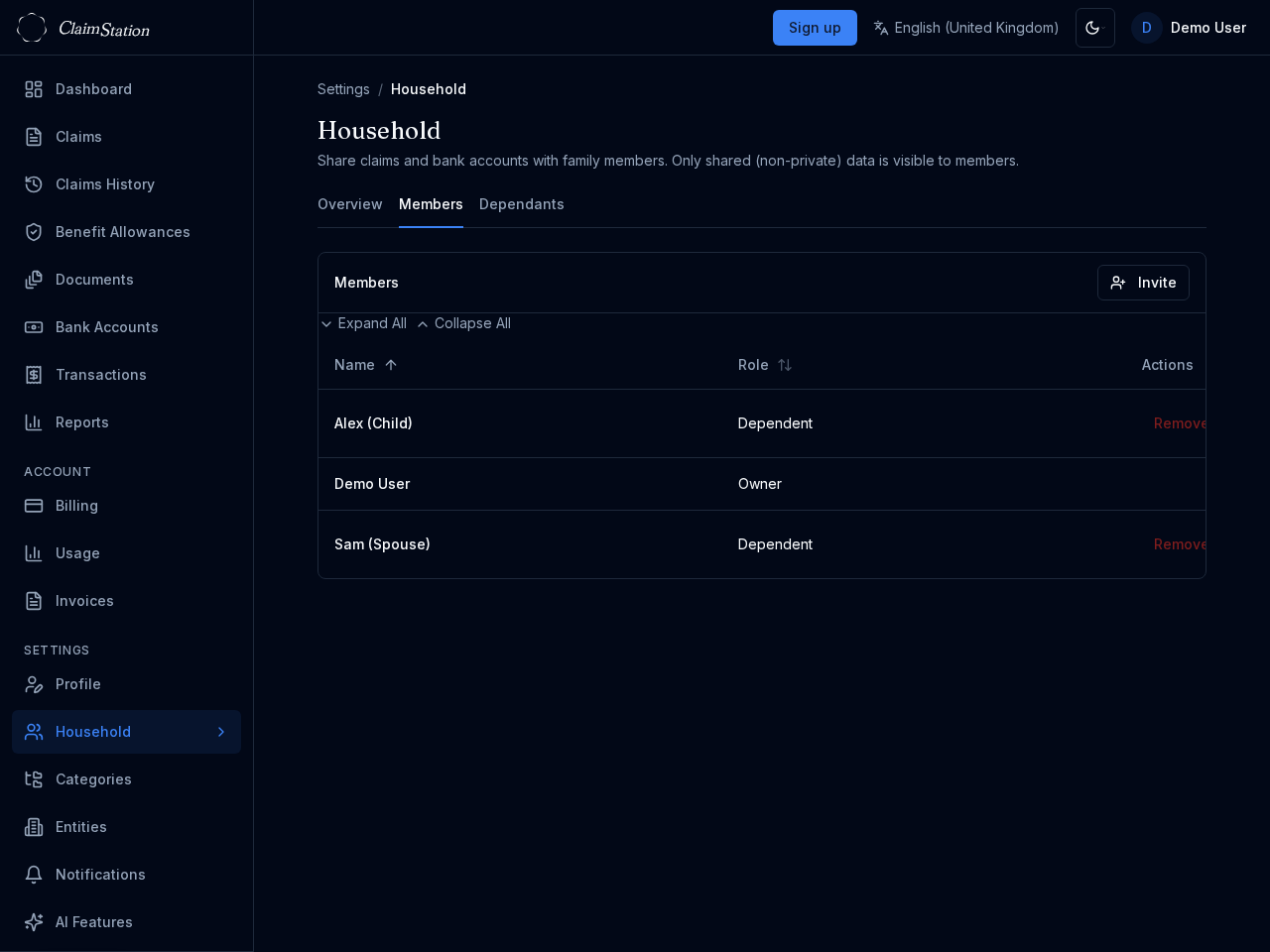Open Dashboard via its sidebar icon
Image resolution: width=1270 pixels, height=952 pixels.
[x=34, y=89]
